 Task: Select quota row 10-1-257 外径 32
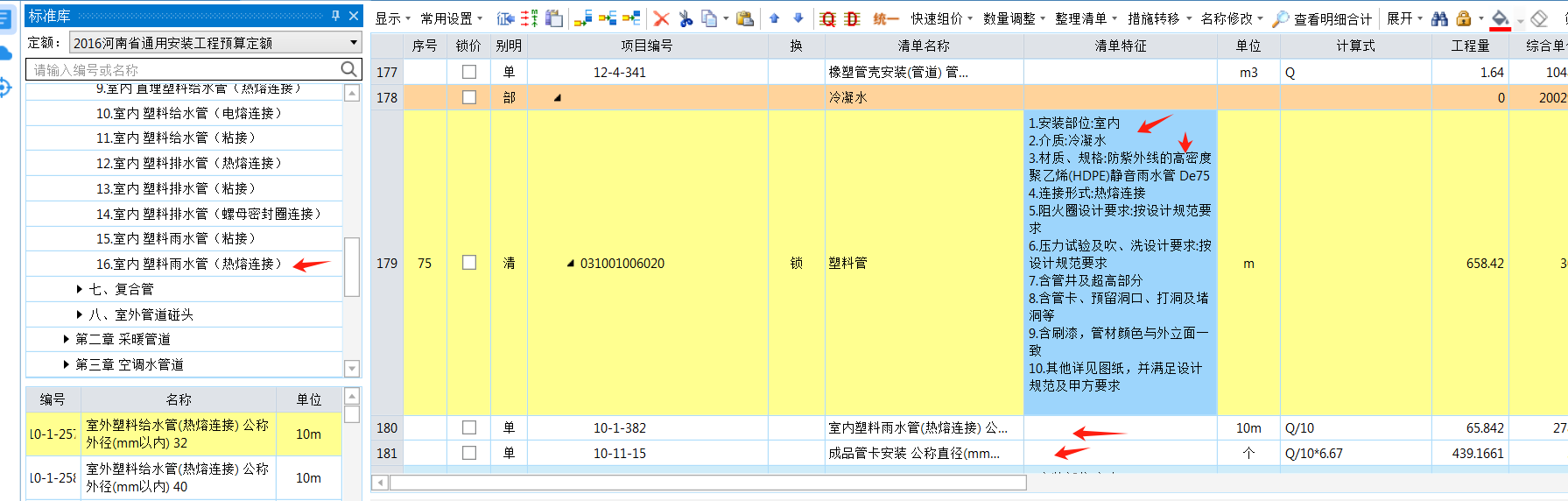pos(183,434)
